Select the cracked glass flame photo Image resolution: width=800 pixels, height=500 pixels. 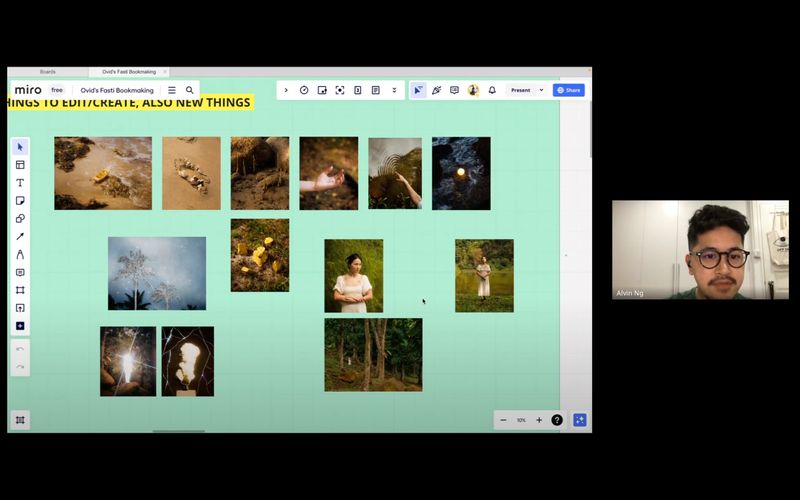pos(188,361)
